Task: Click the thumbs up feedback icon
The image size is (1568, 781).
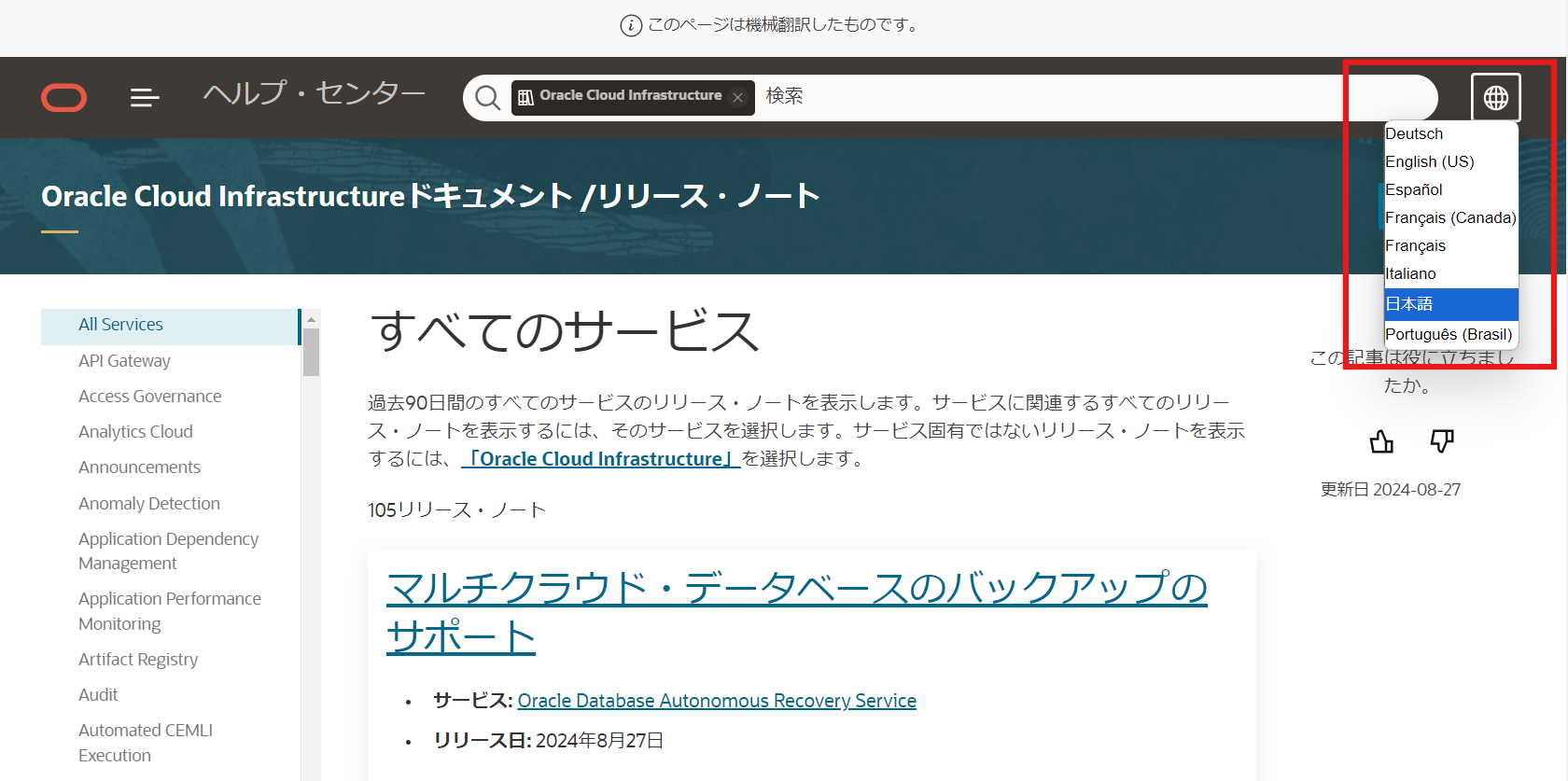Action: [x=1381, y=441]
